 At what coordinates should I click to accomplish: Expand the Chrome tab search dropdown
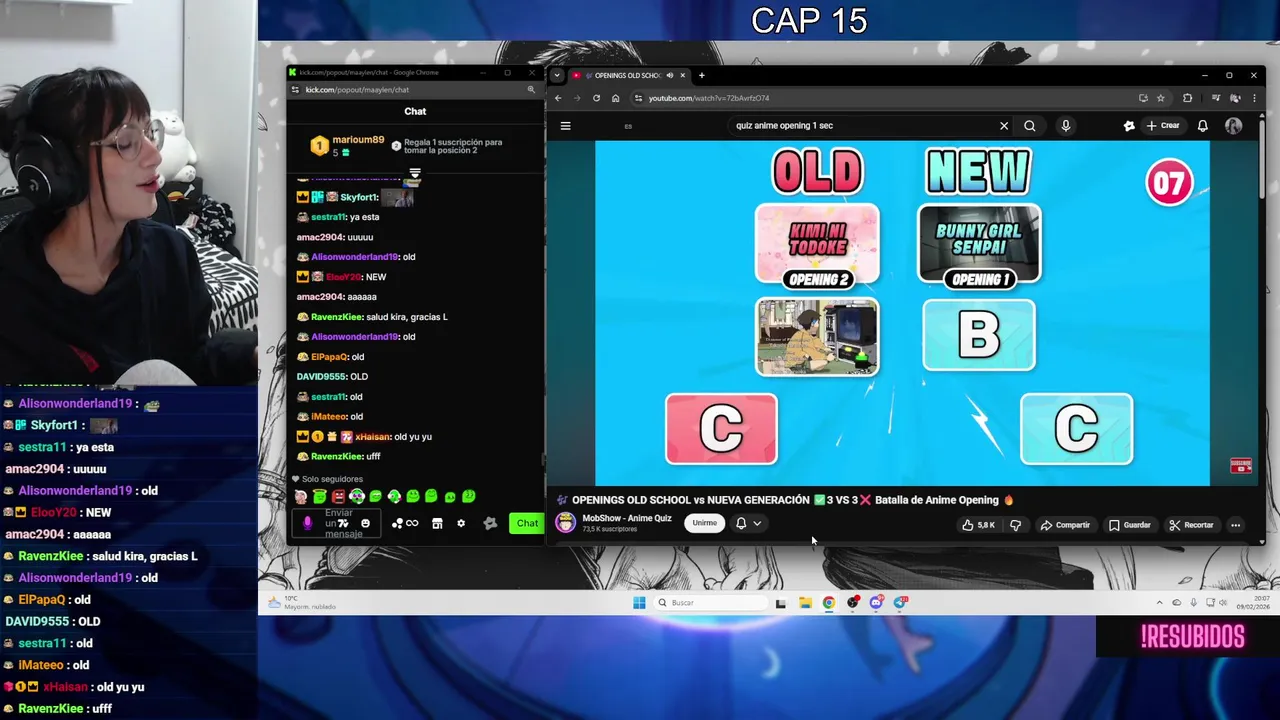[x=557, y=75]
